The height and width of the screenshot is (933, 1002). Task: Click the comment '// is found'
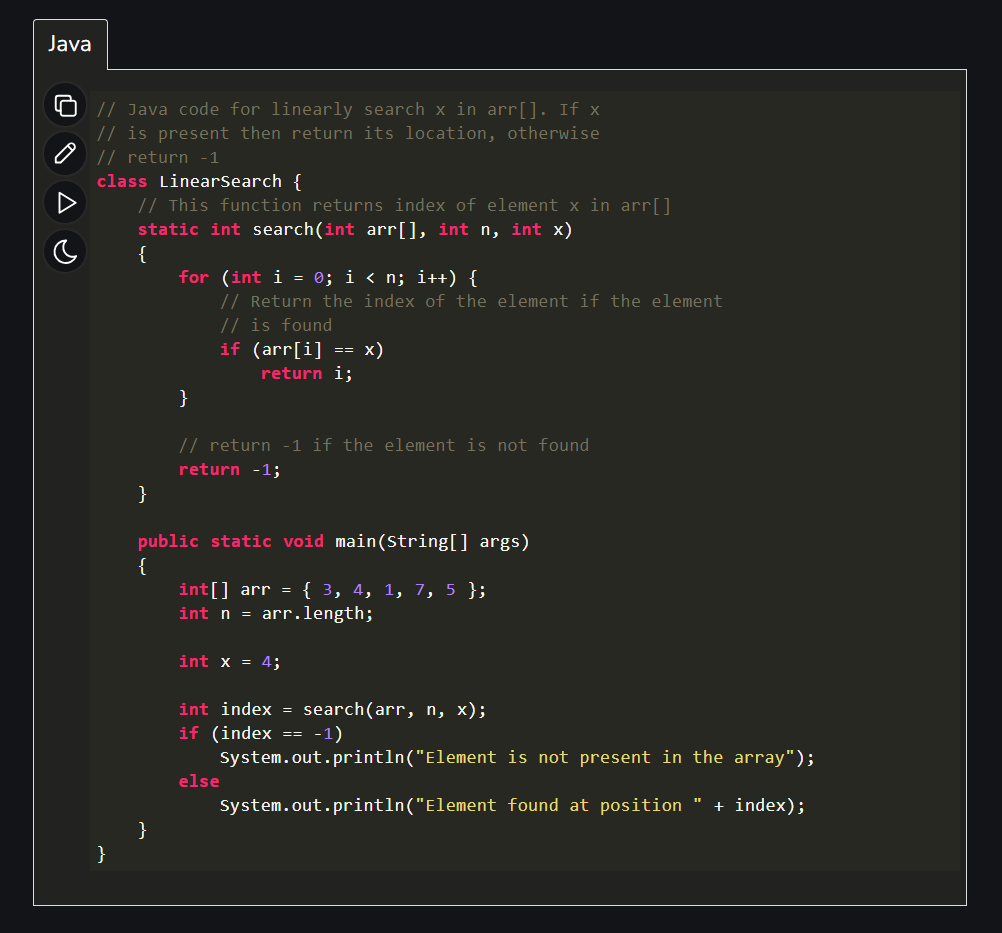[276, 325]
